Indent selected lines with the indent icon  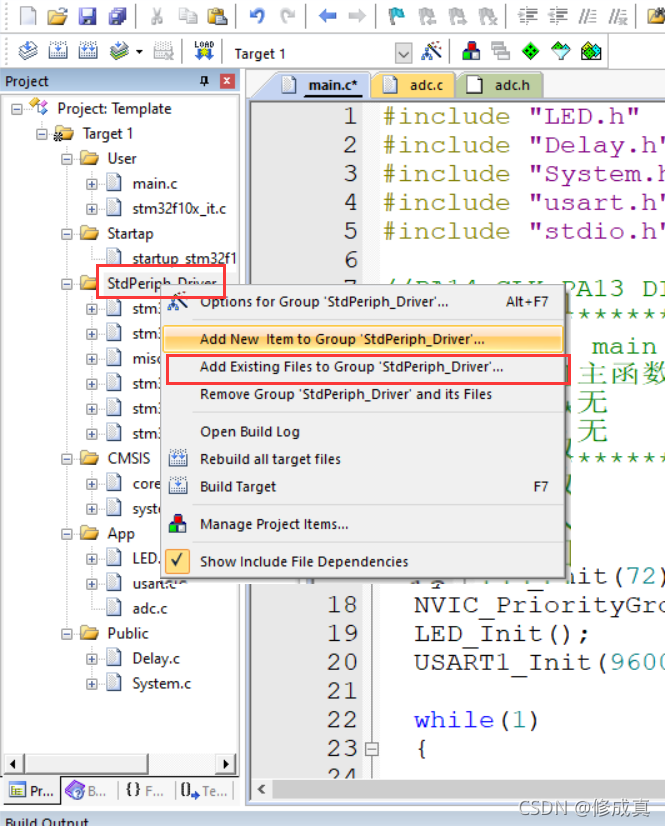coord(527,16)
